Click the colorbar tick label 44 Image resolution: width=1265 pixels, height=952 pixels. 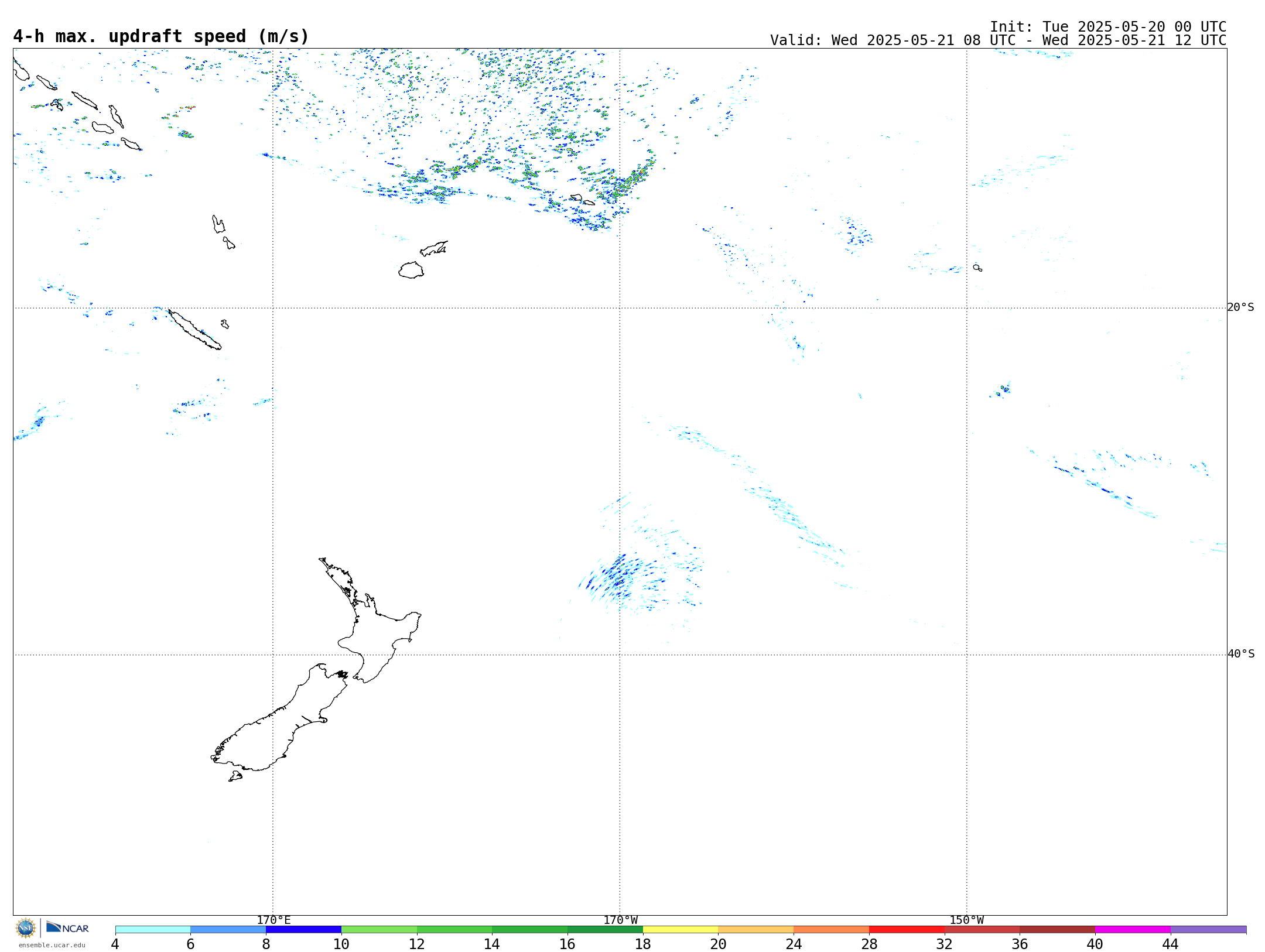tap(1171, 944)
